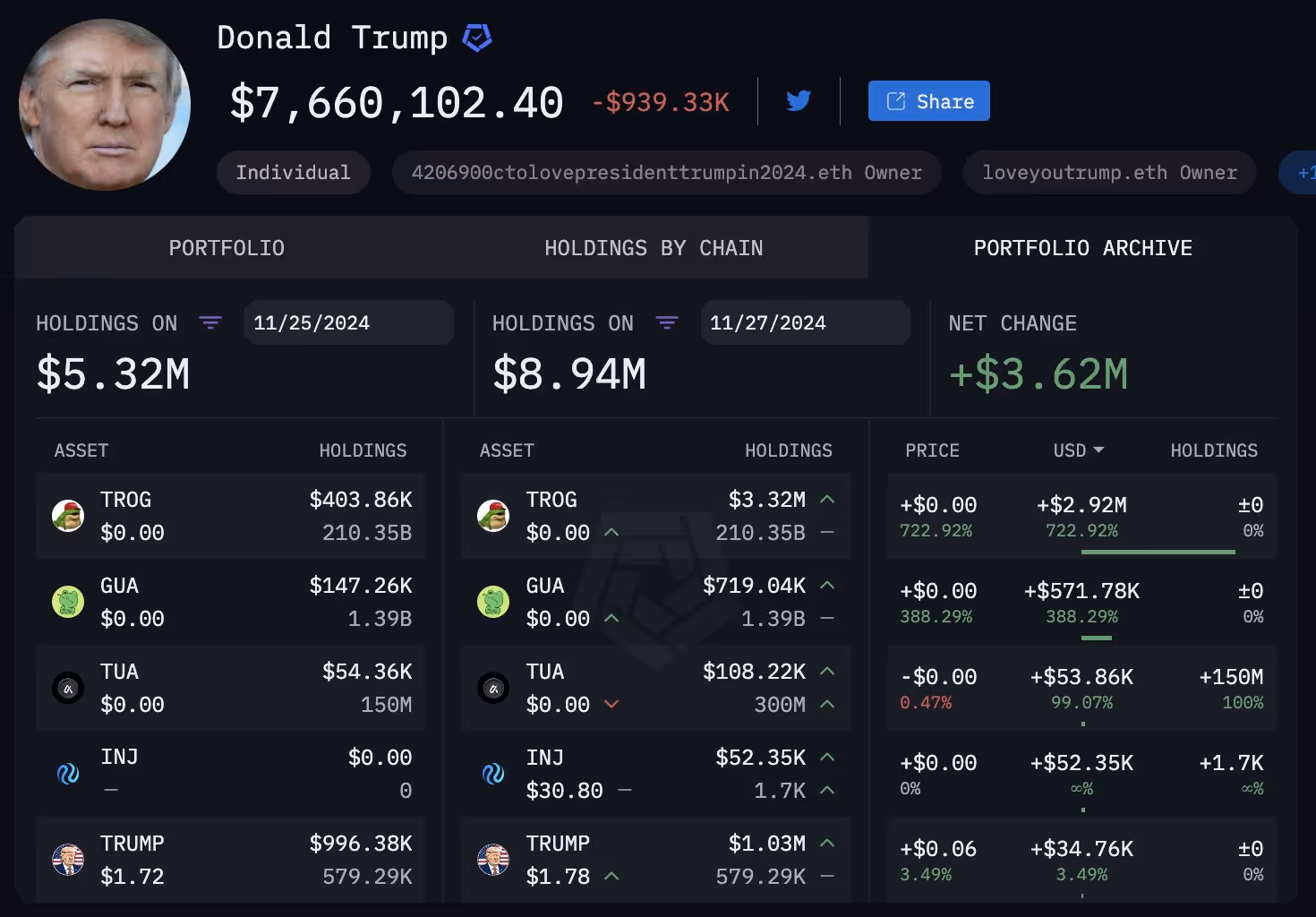Click GUA token icon in 11/25 holdings
Viewport: 1316px width, 917px height.
click(68, 602)
